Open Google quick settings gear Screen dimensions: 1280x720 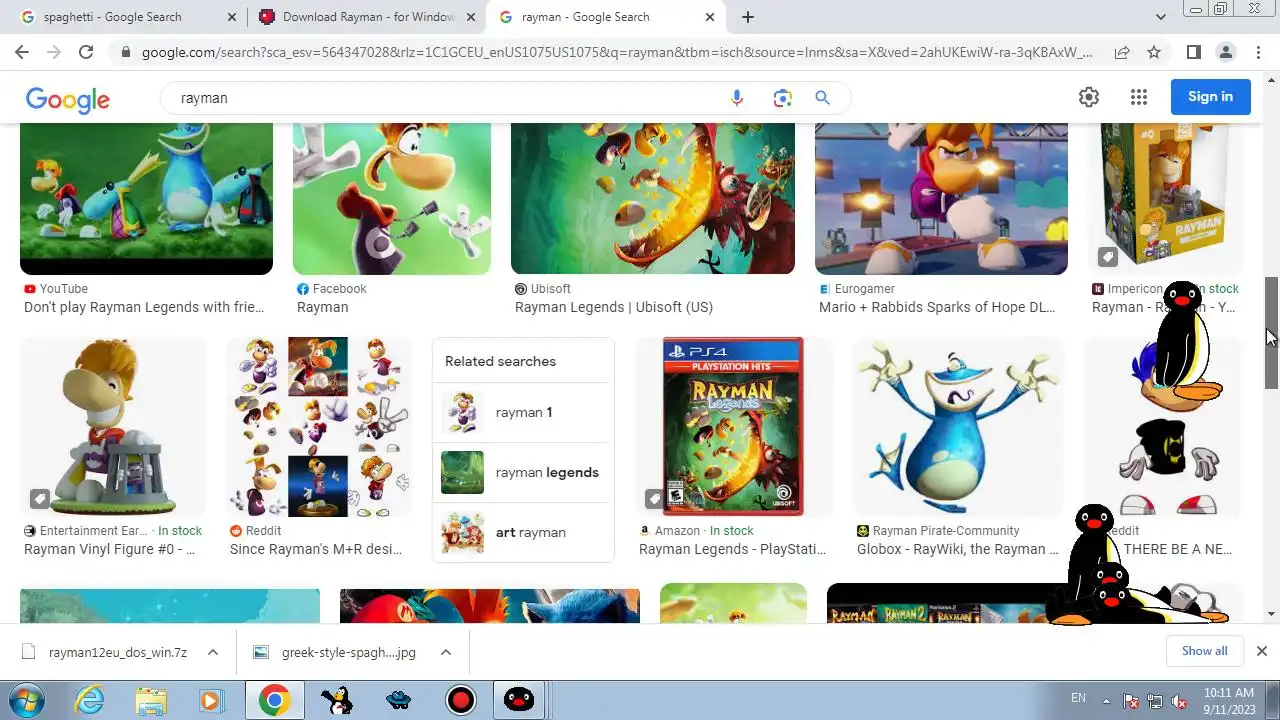1089,97
